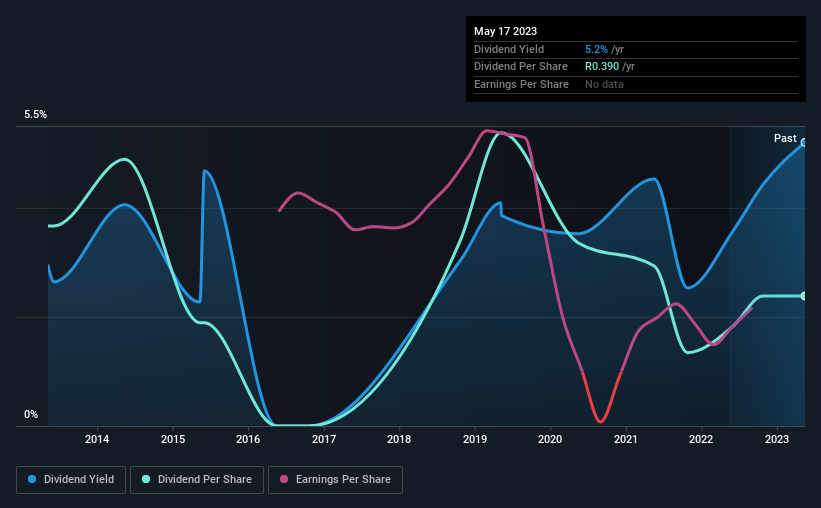Select the 2023 x-axis label

click(x=777, y=439)
